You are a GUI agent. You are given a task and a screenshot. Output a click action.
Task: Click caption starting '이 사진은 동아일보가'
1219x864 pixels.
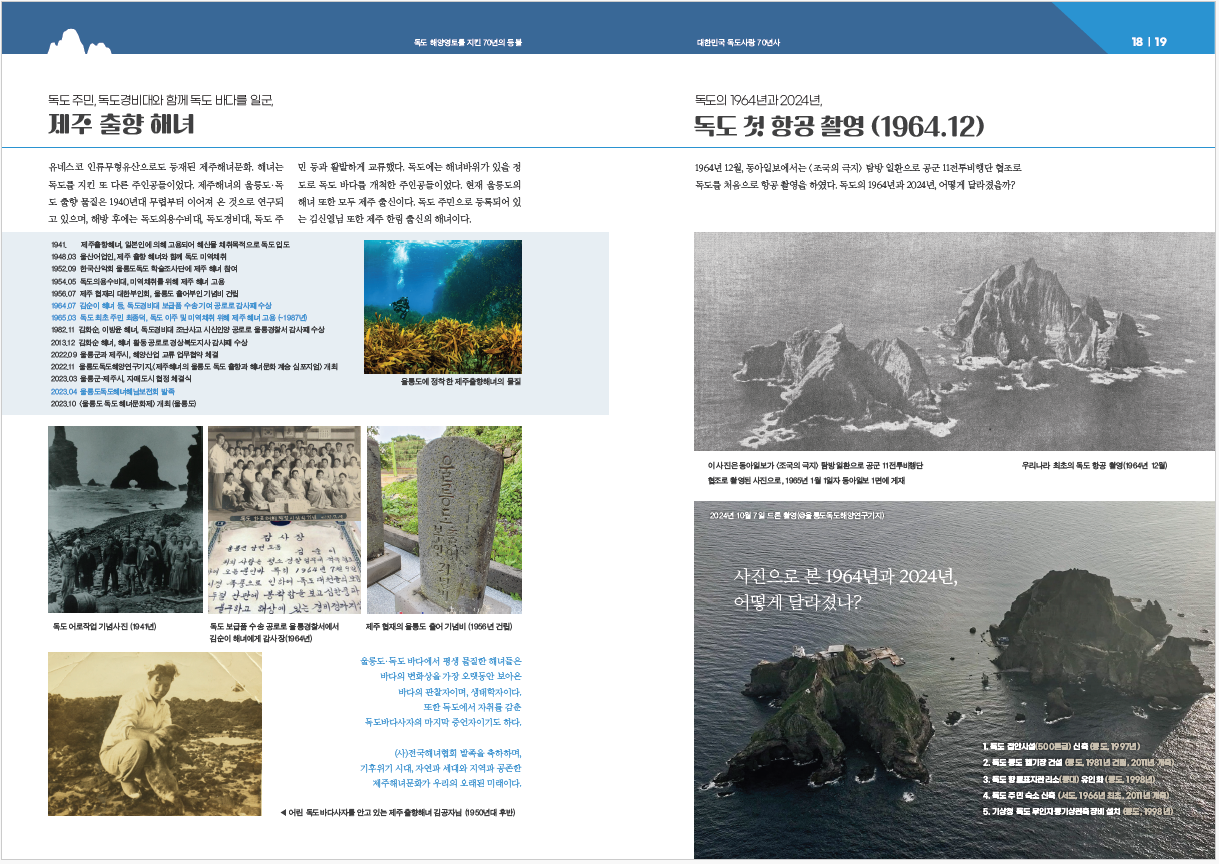pyautogui.click(x=814, y=466)
